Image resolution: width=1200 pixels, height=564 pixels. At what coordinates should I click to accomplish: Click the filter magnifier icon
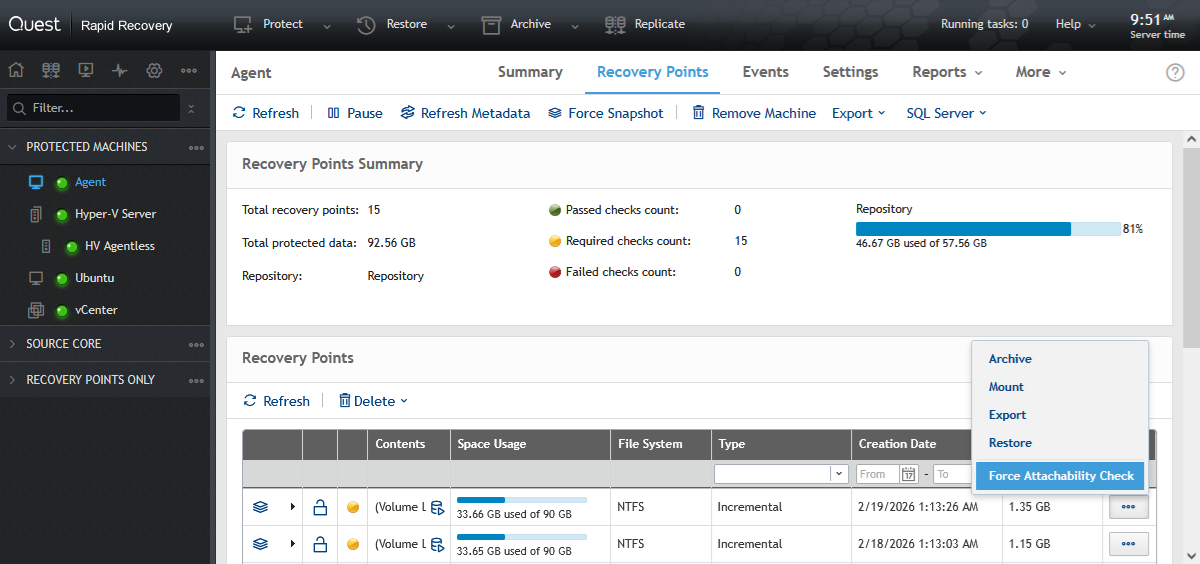pos(19,108)
